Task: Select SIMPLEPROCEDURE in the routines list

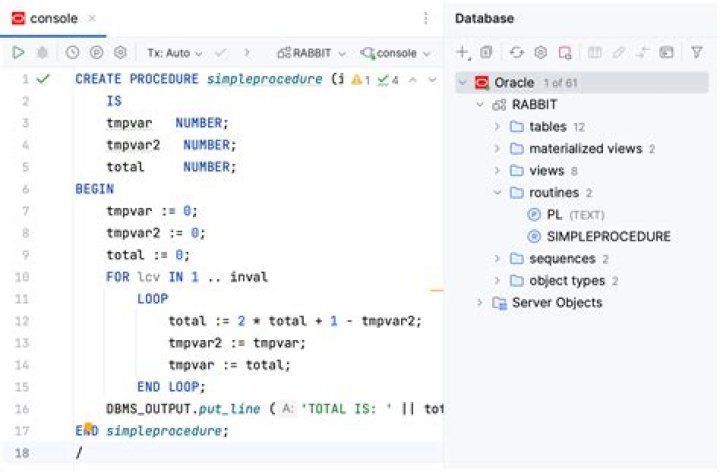Action: (x=608, y=237)
